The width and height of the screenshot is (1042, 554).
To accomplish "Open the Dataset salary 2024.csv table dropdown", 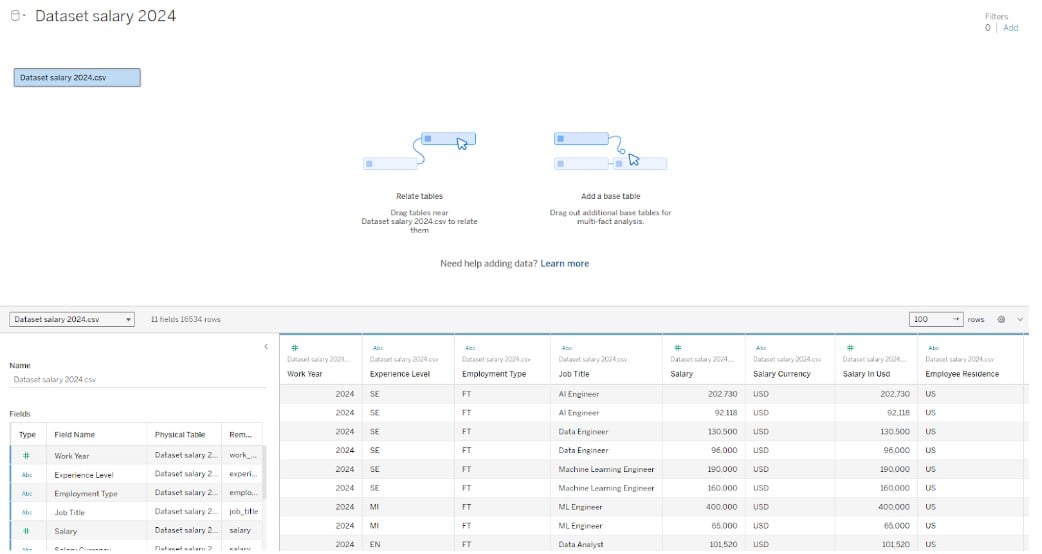I will click(72, 319).
